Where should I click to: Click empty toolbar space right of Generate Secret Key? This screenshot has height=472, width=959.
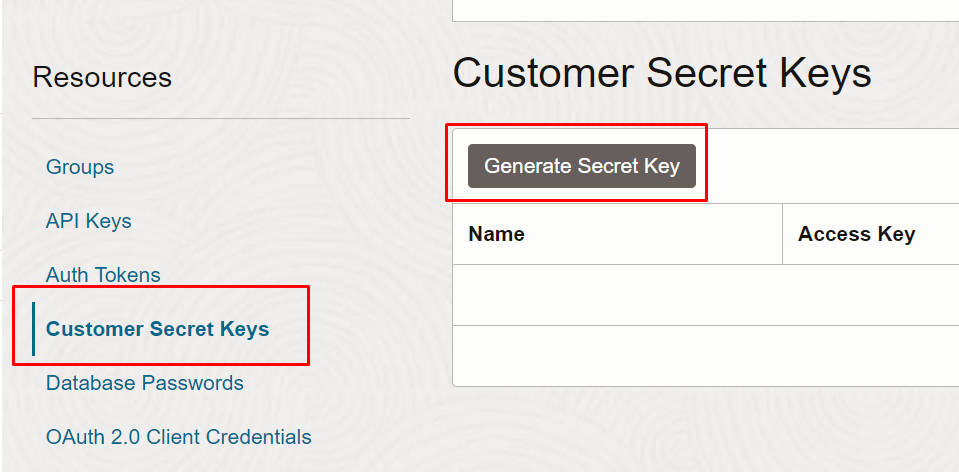coord(832,166)
